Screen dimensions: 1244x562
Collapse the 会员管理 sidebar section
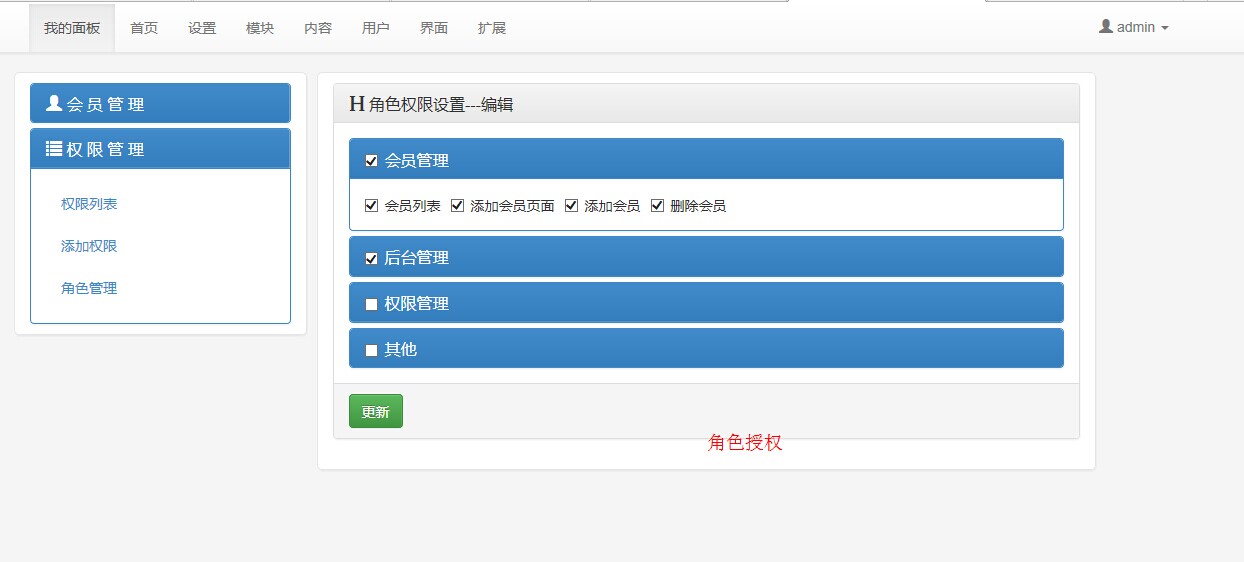tap(160, 104)
